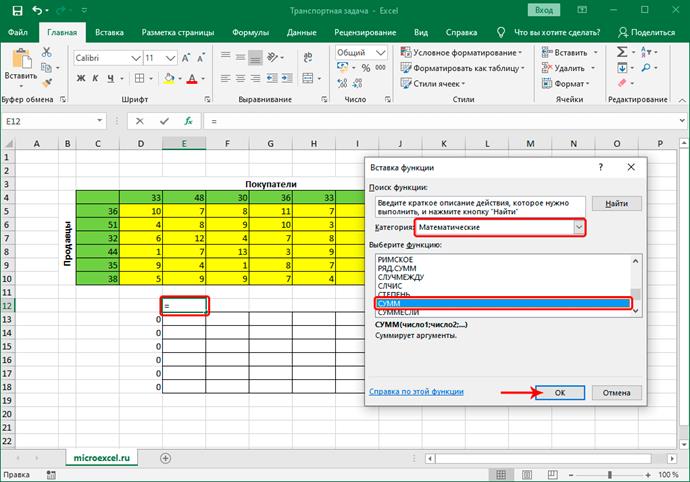This screenshot has height=482, width=690.
Task: Open the number format Общий dropdown
Action: click(x=381, y=53)
